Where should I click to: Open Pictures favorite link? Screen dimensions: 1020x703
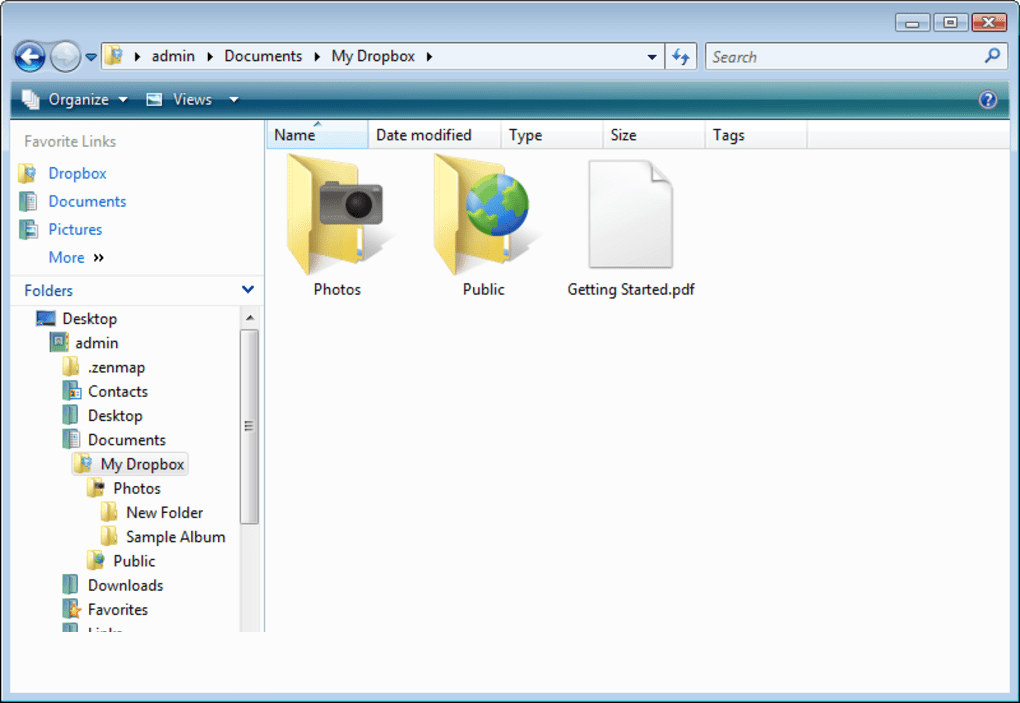coord(75,230)
